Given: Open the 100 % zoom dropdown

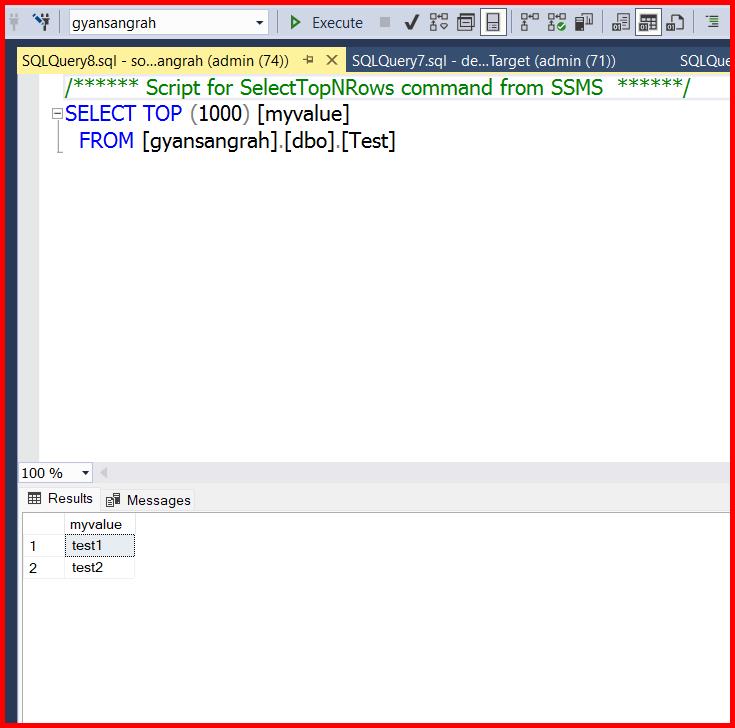Looking at the screenshot, I should 85,473.
